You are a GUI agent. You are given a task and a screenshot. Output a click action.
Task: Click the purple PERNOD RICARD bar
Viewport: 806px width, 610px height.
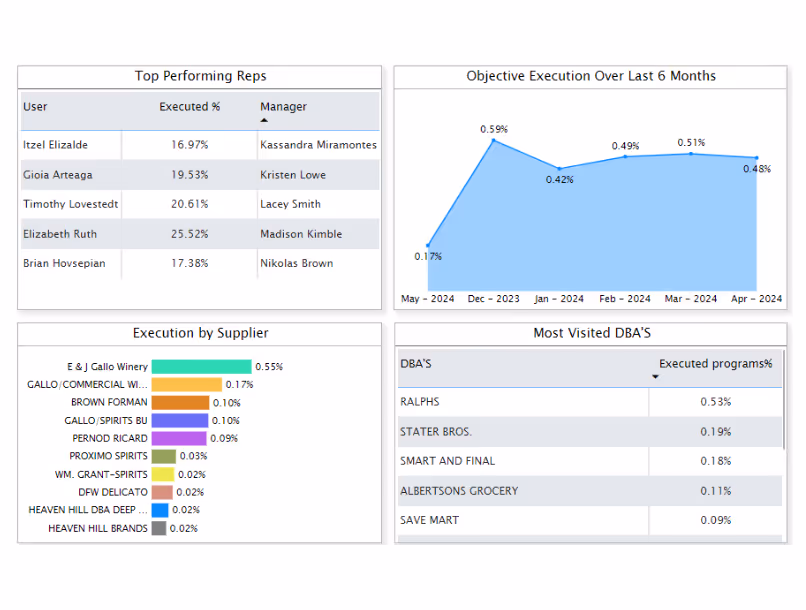point(177,438)
